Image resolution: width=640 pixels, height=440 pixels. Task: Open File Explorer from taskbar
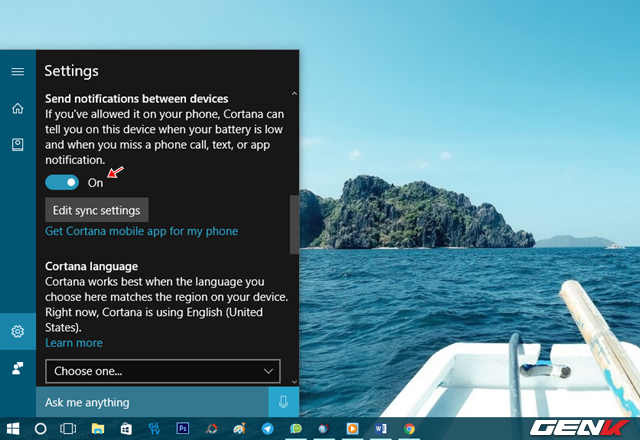98,429
